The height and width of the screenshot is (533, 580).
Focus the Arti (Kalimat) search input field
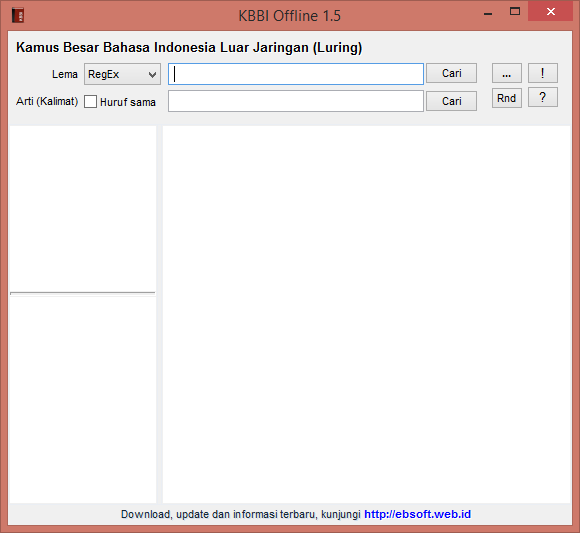(296, 101)
